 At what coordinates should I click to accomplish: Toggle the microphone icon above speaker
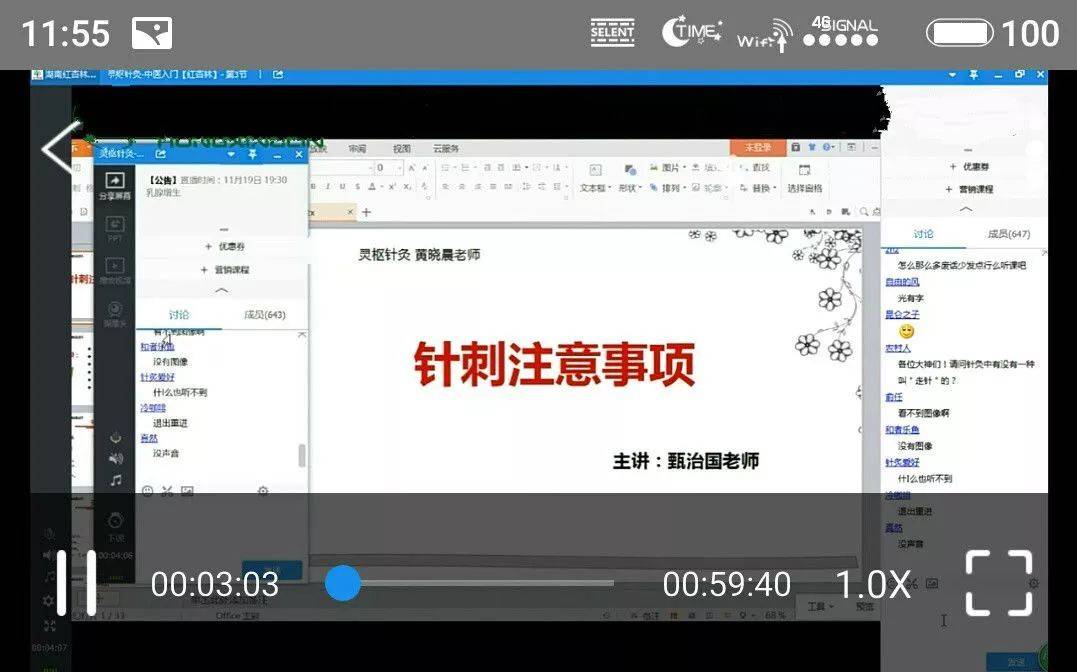coord(116,438)
